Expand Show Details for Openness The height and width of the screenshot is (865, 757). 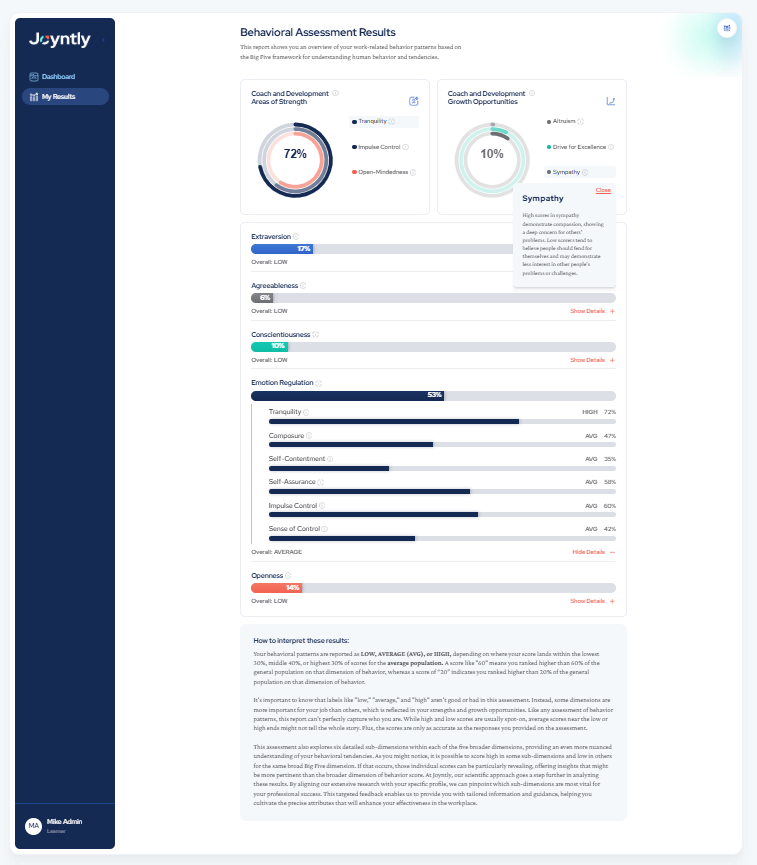point(592,601)
